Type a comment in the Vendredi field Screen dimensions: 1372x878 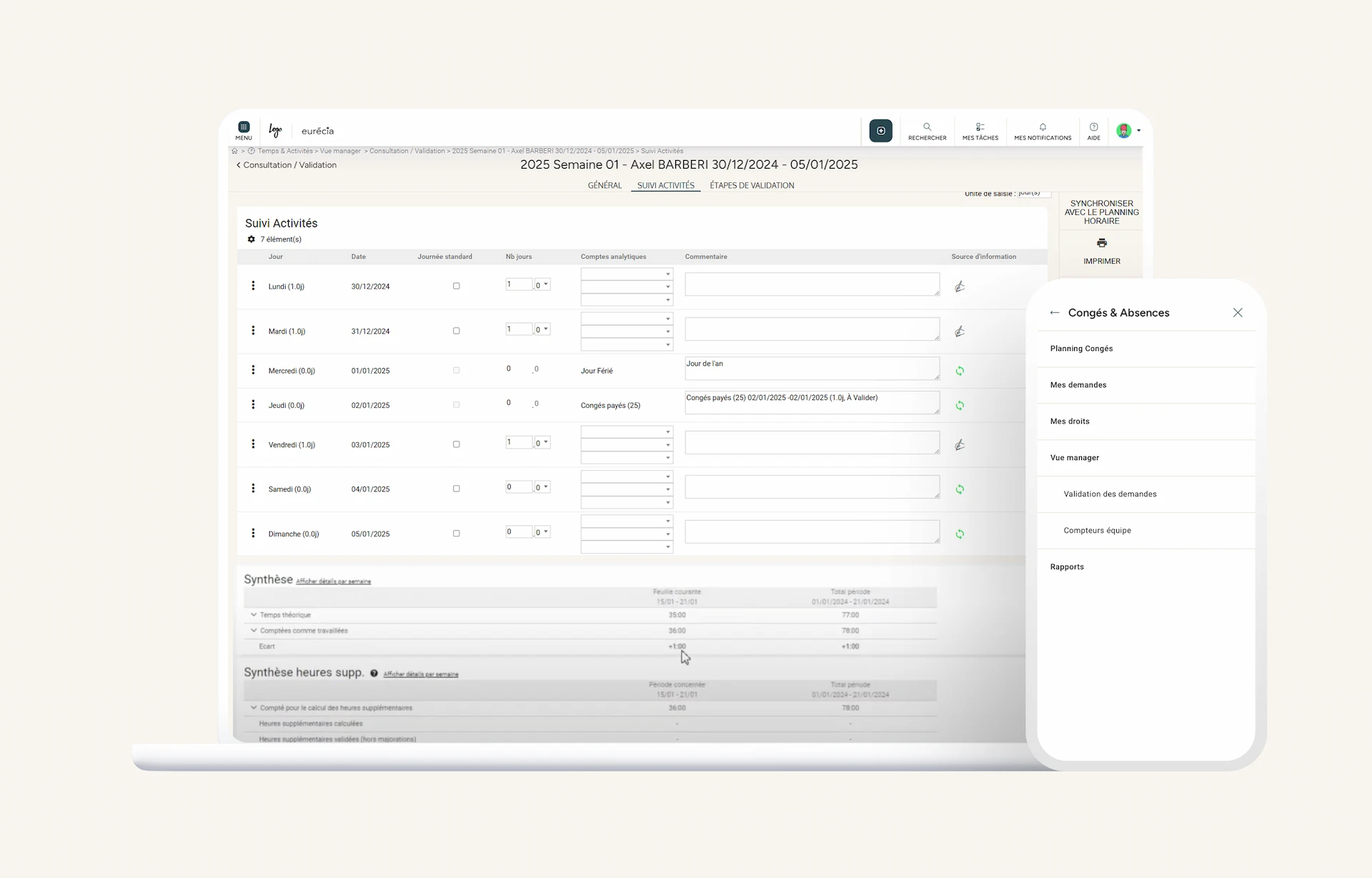812,442
